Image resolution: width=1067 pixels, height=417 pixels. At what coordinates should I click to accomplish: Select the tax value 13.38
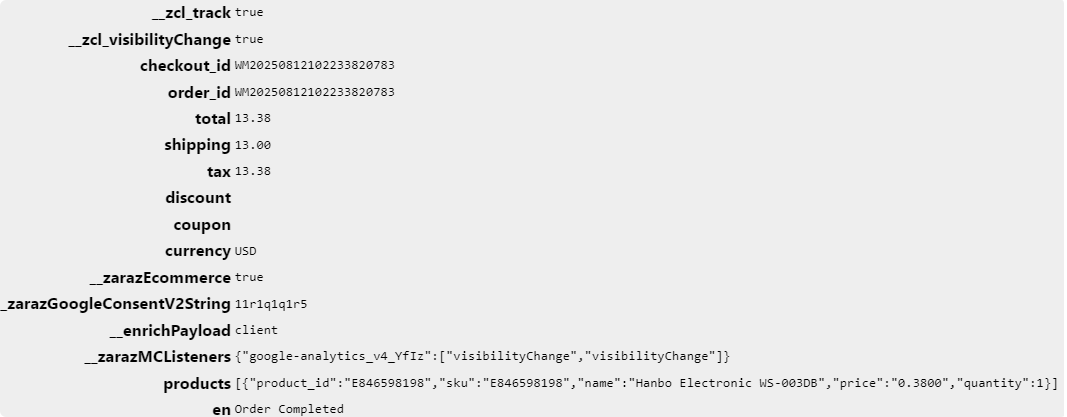click(252, 171)
